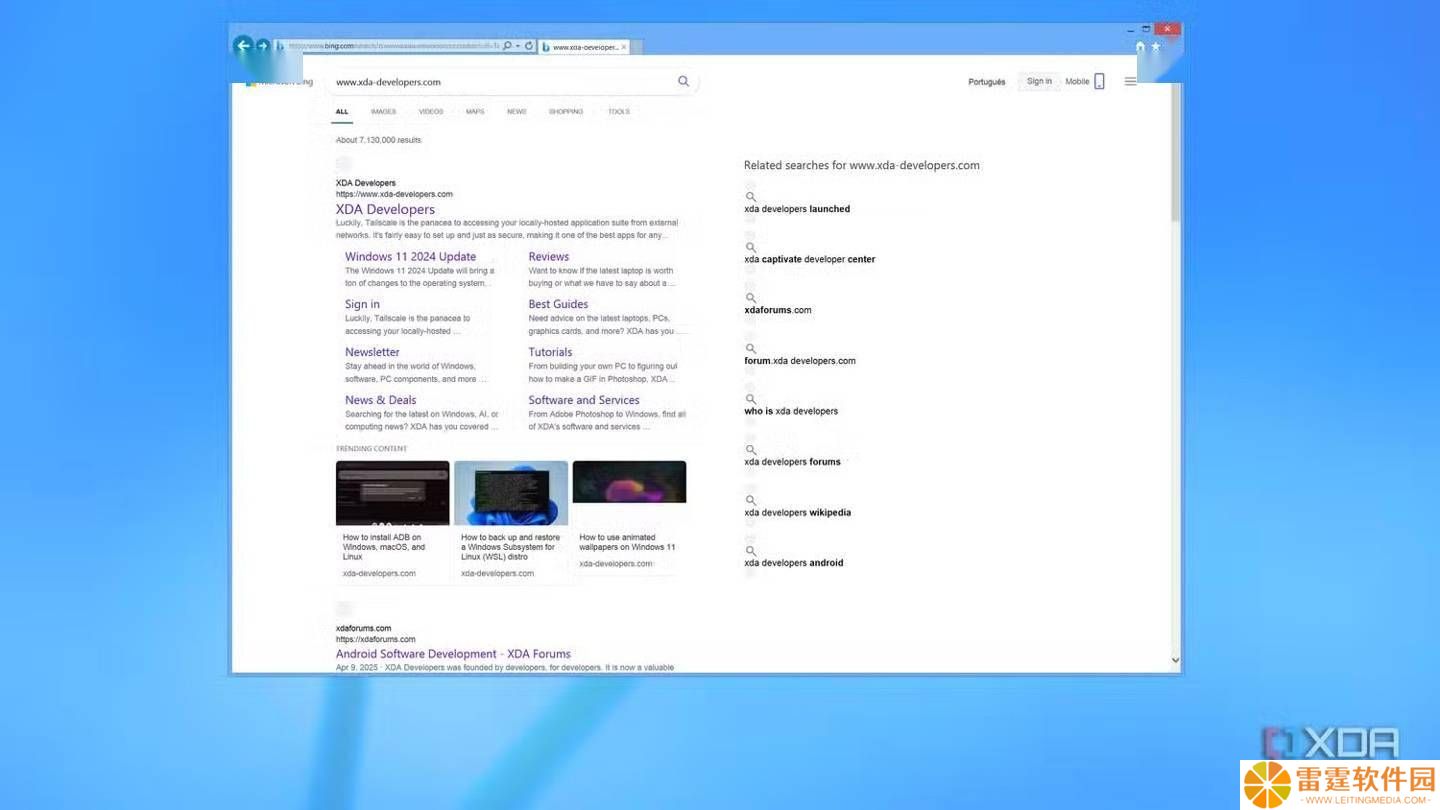Click magnifier icon above xdaforums.com suggestion
The image size is (1440, 810).
[751, 298]
